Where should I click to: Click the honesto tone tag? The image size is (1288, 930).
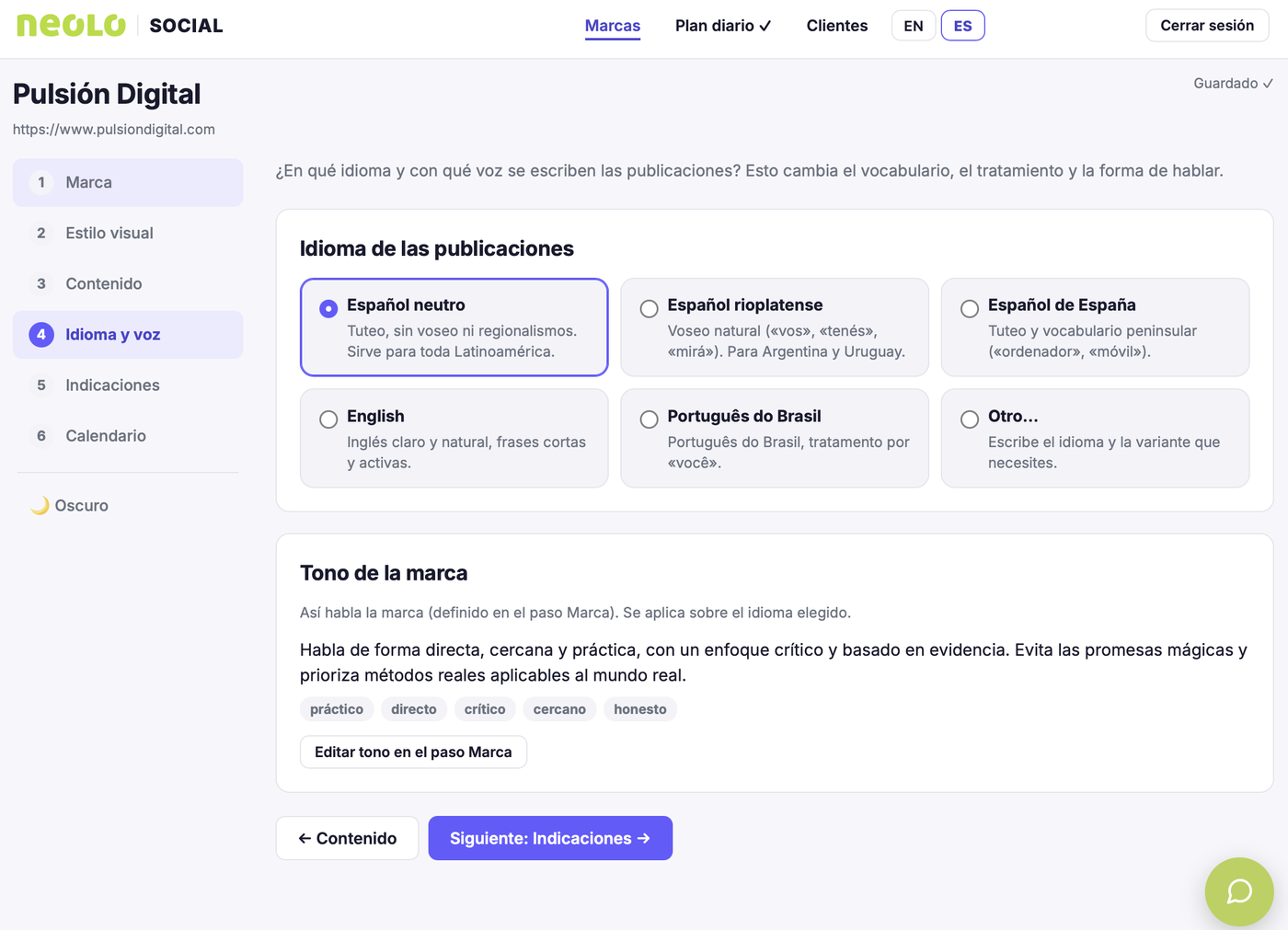point(640,709)
